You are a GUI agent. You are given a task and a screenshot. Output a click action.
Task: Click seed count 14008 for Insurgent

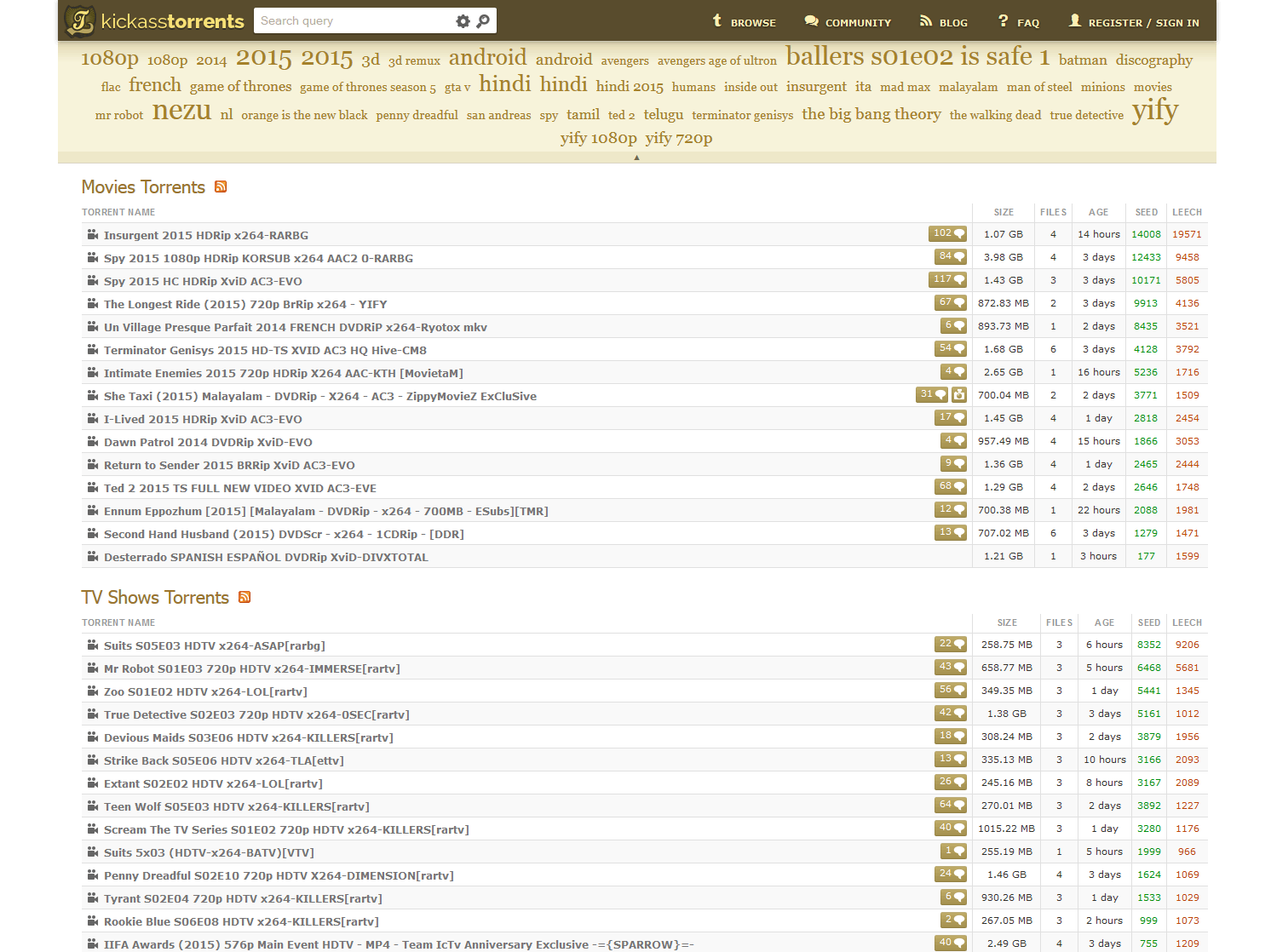click(x=1146, y=234)
